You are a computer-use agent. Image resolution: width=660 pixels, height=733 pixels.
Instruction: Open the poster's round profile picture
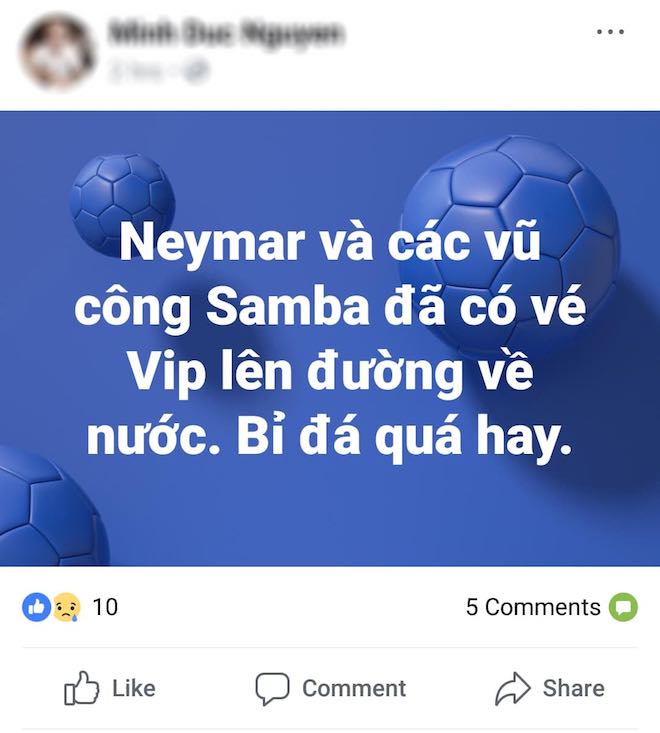57,51
